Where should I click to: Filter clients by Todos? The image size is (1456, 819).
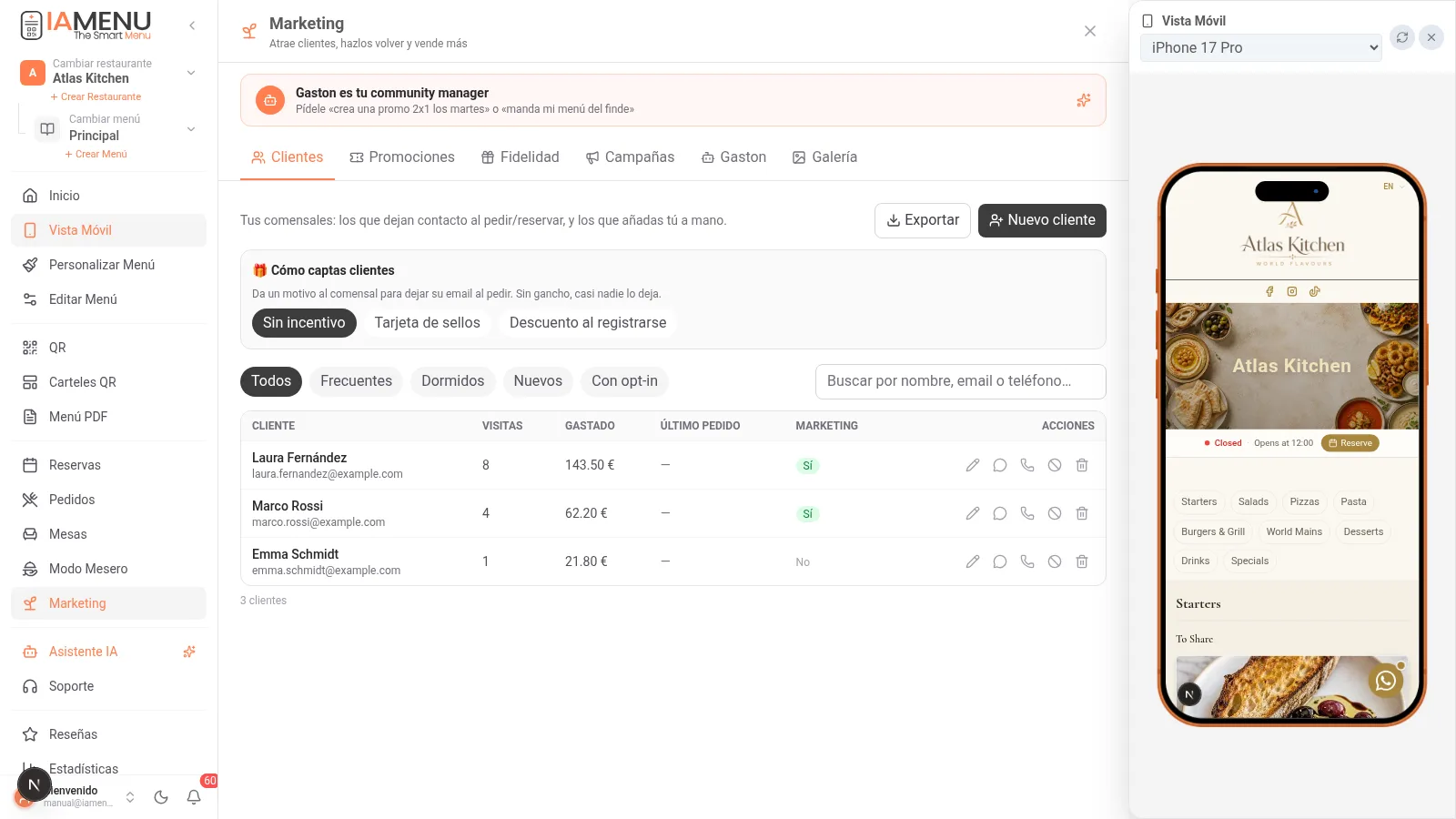pos(271,381)
